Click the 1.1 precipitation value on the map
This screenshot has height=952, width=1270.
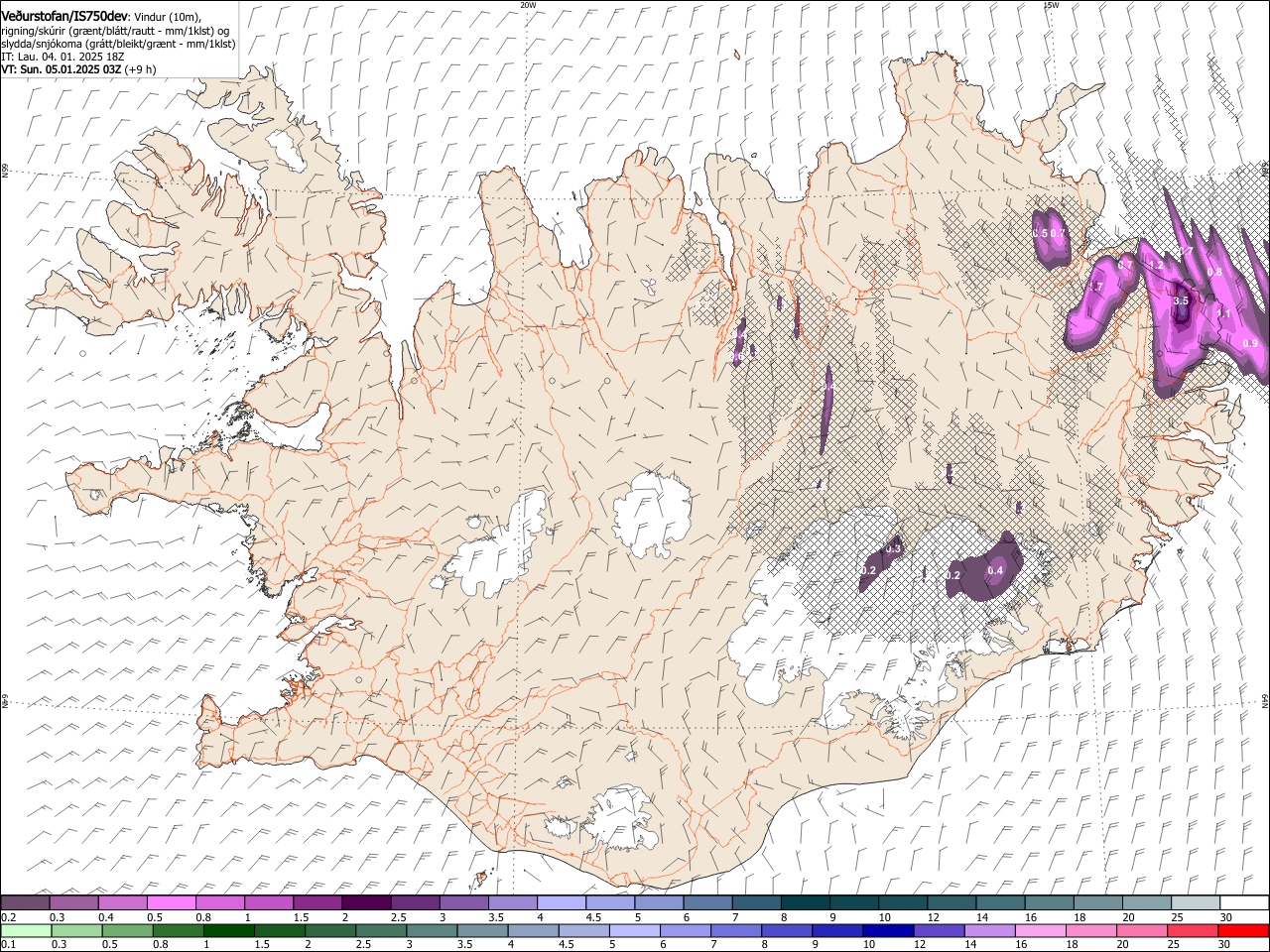pos(1223,313)
